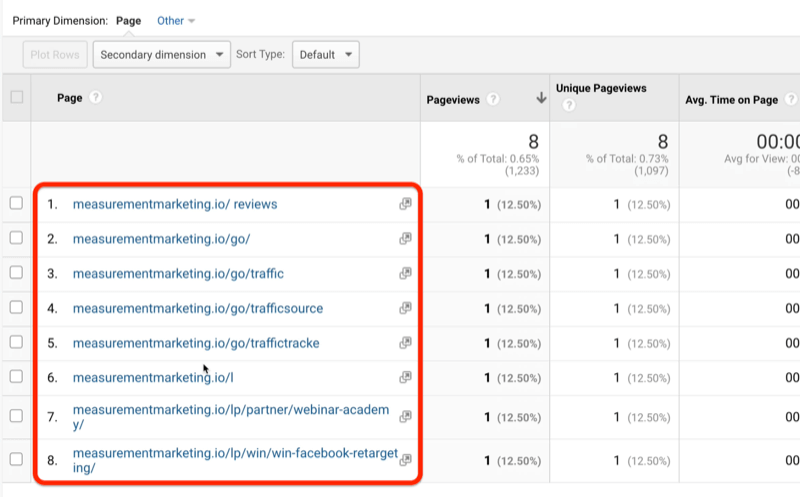Open measurementmarketing.io/ reviews page link
The height and width of the screenshot is (497, 800).
[x=175, y=204]
